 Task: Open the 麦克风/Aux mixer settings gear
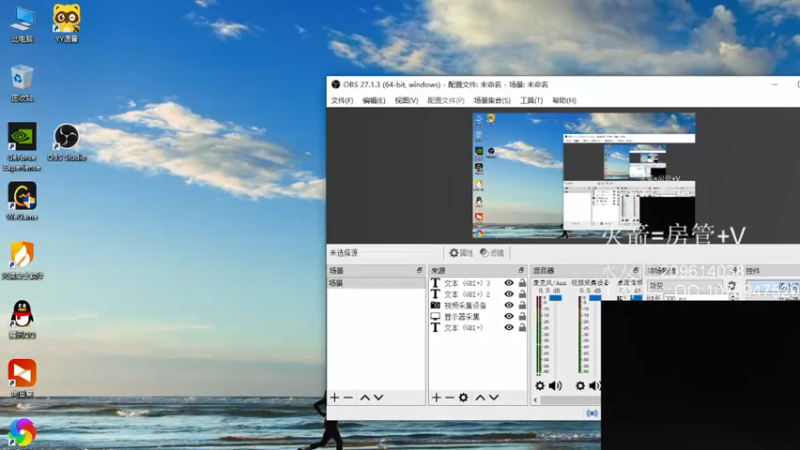tap(540, 386)
